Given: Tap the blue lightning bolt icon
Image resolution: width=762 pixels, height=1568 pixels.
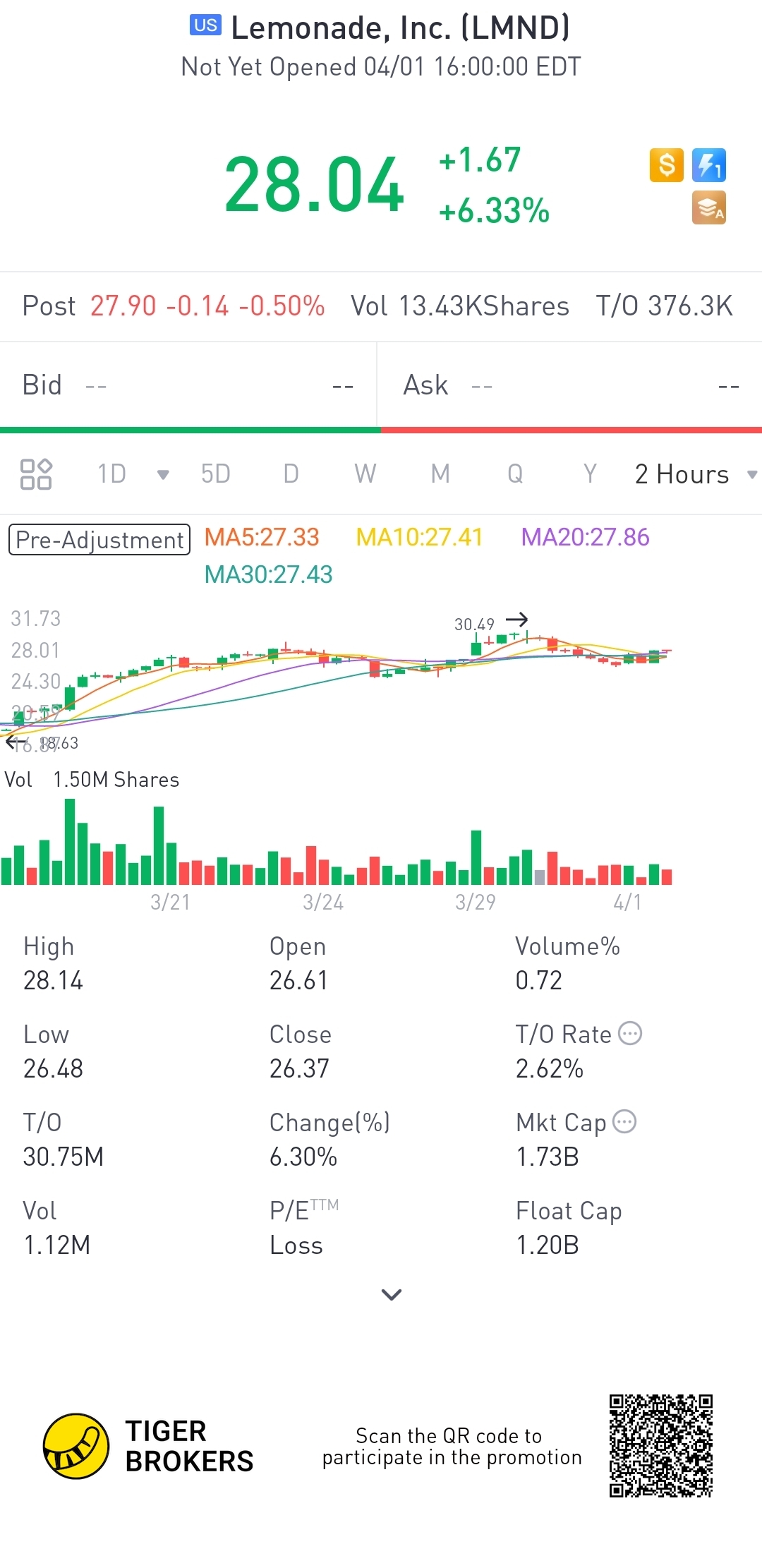Looking at the screenshot, I should [709, 165].
